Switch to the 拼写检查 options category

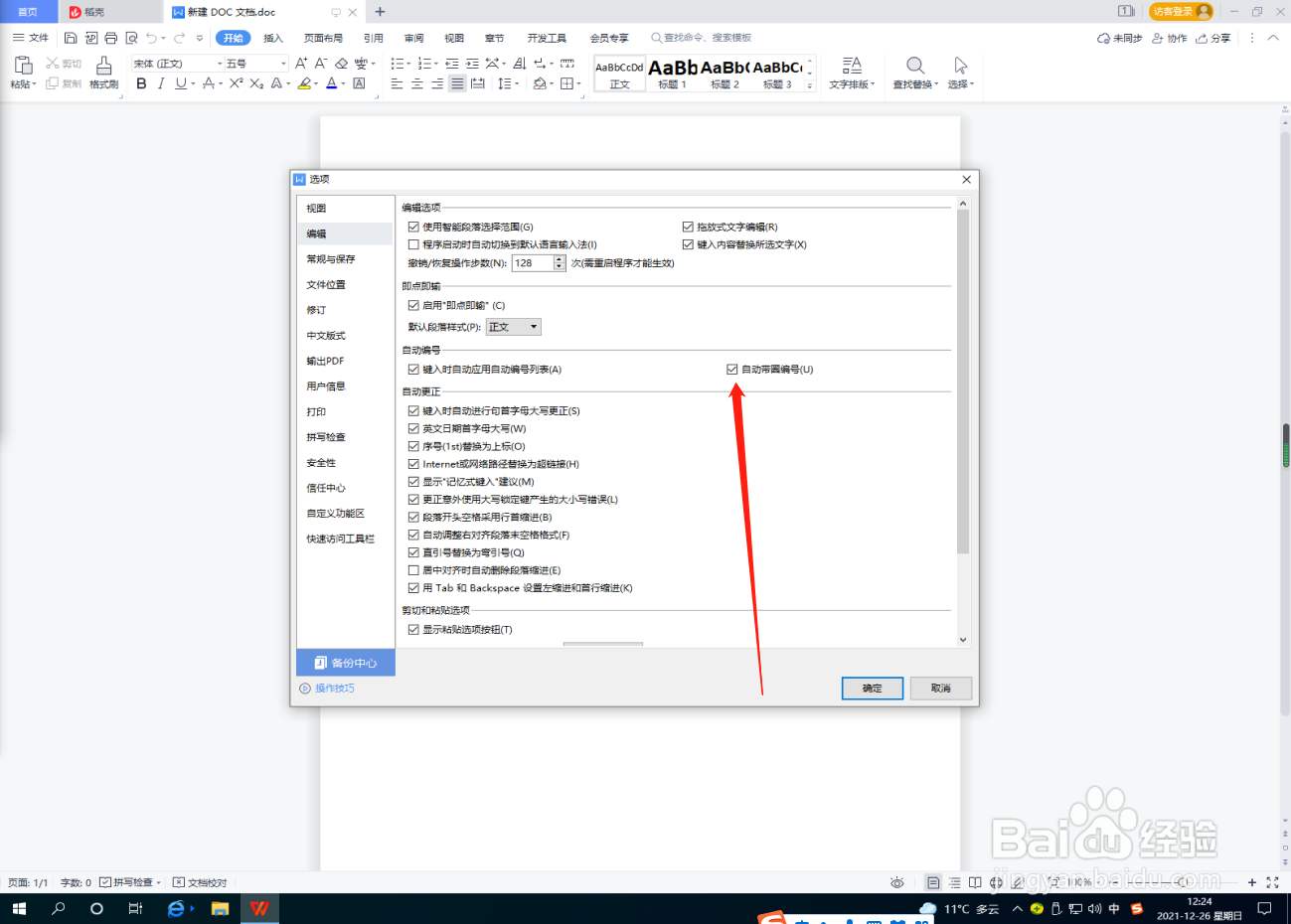click(x=325, y=437)
